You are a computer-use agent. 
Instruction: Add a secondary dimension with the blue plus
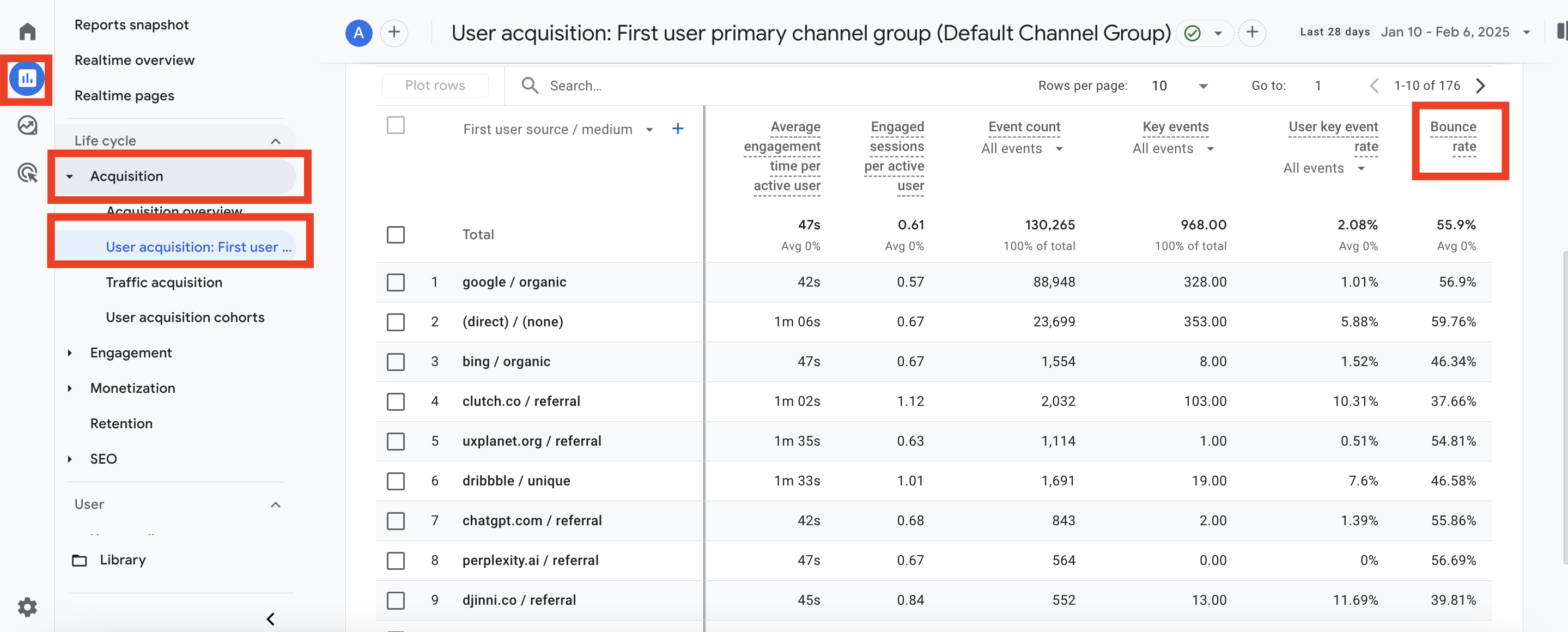click(x=677, y=129)
